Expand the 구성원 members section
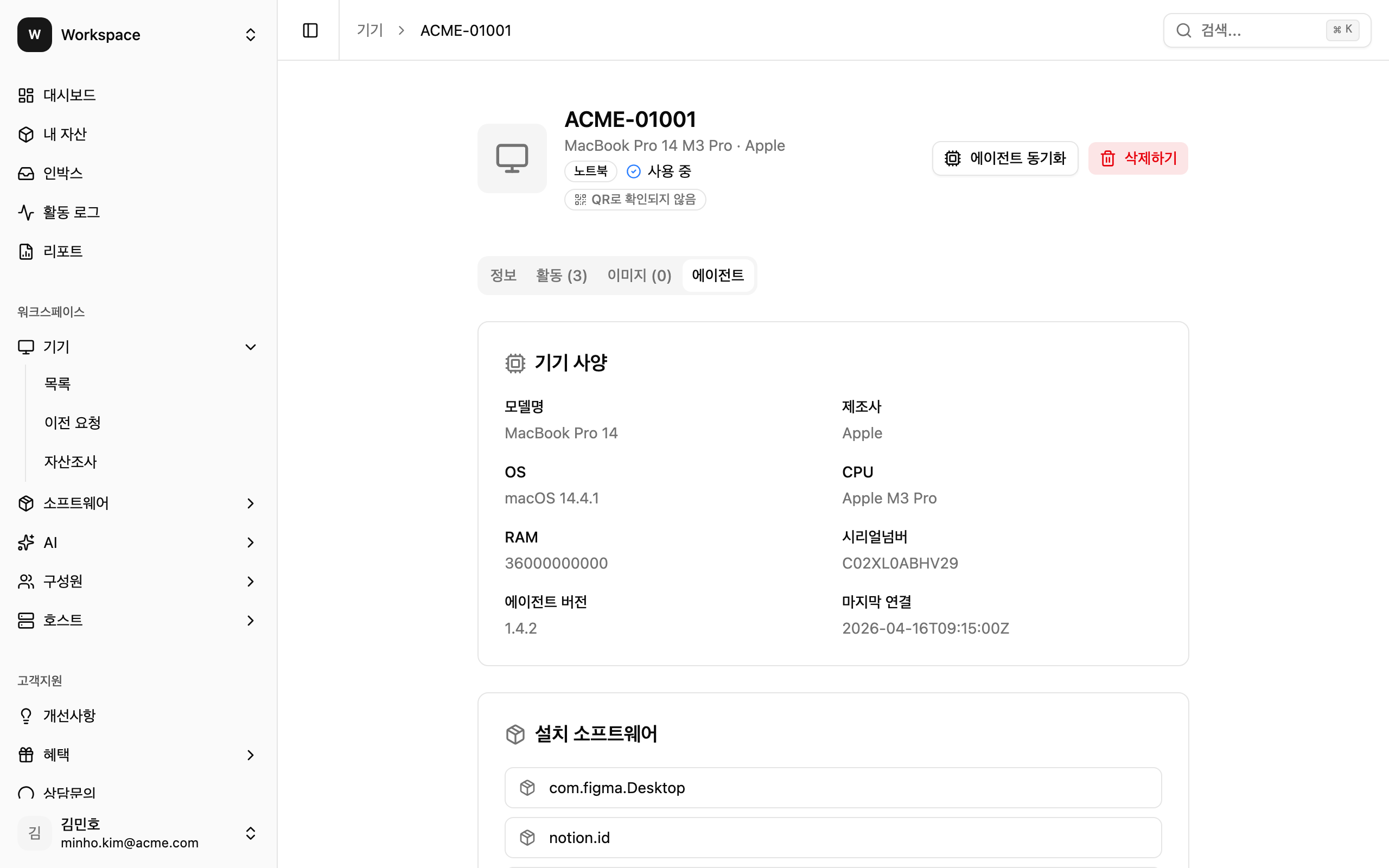The height and width of the screenshot is (868, 1389). [x=250, y=582]
